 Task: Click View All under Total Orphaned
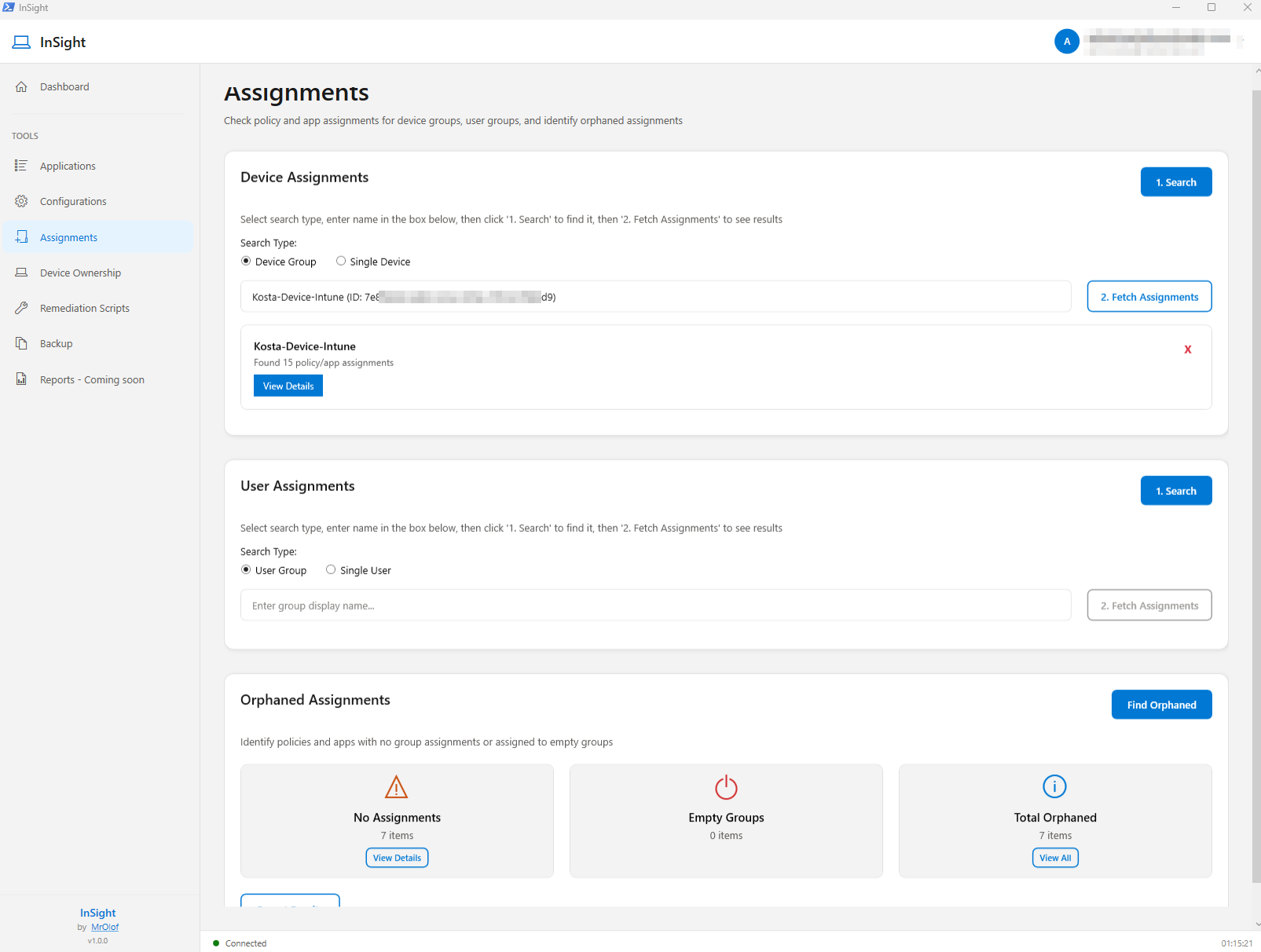(x=1055, y=858)
